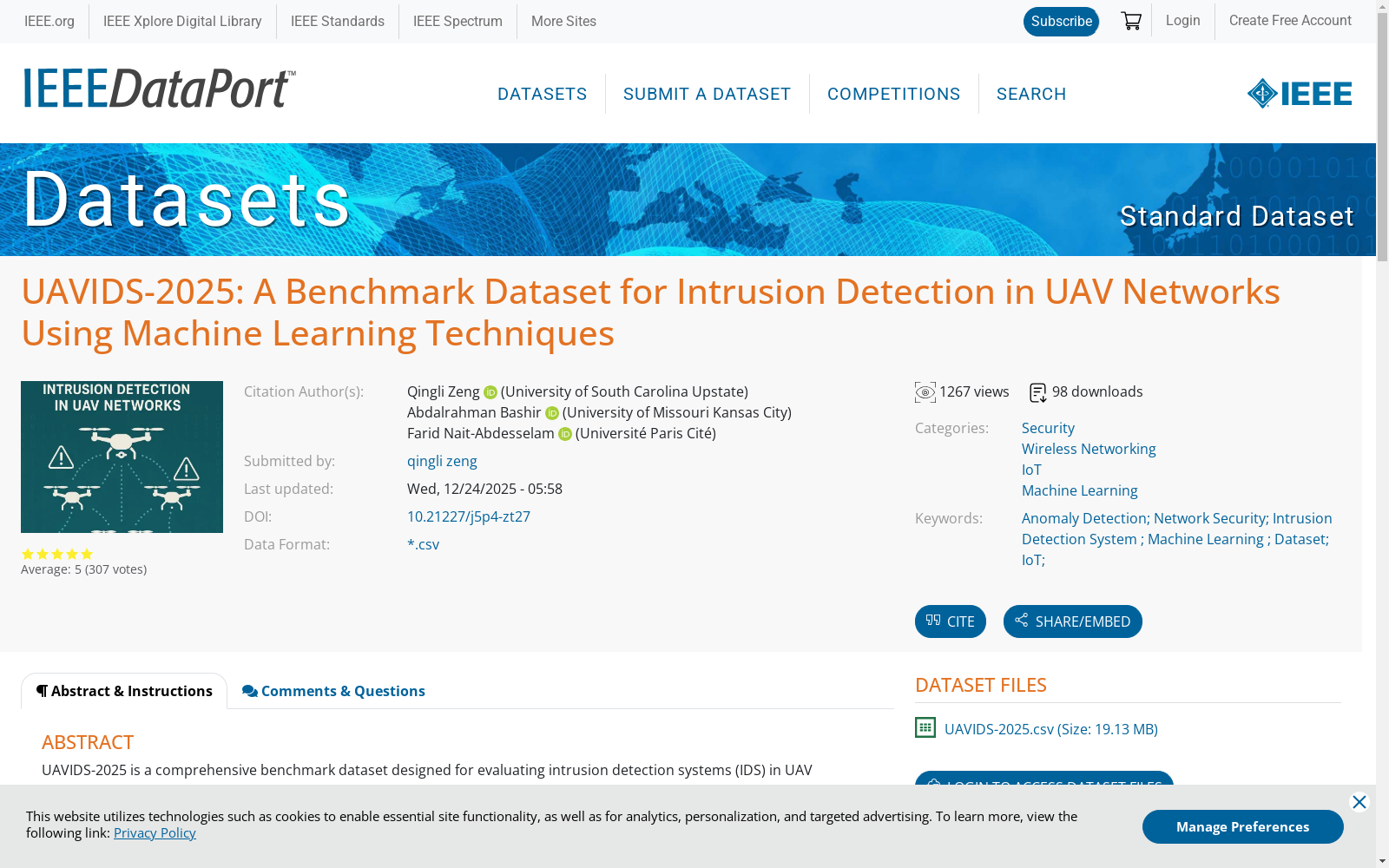Click the IEEE DataPort logo
Viewport: 1389px width, 868px height.
tap(160, 89)
